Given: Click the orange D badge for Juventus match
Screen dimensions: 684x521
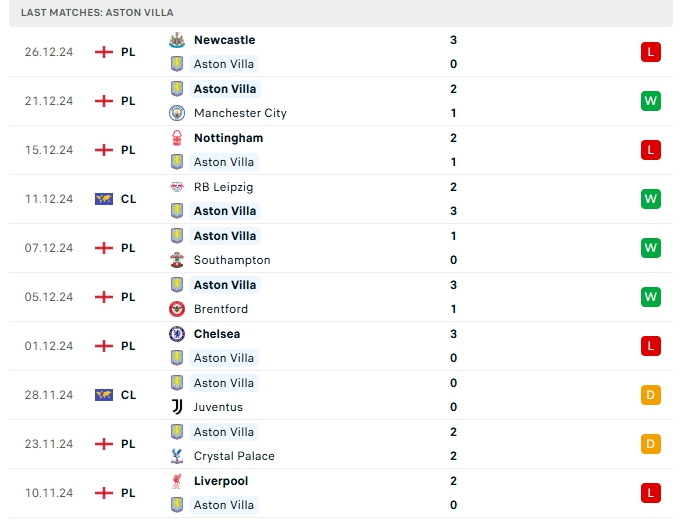Looking at the screenshot, I should (651, 395).
